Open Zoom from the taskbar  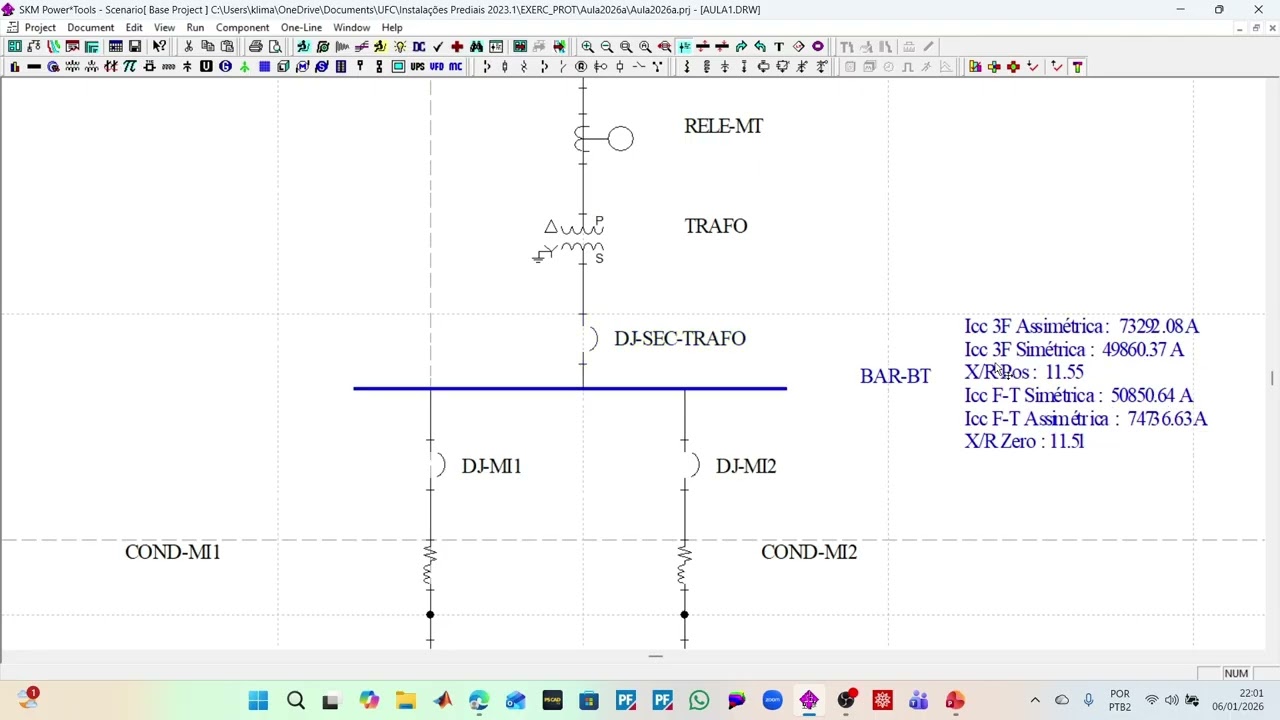coord(772,701)
